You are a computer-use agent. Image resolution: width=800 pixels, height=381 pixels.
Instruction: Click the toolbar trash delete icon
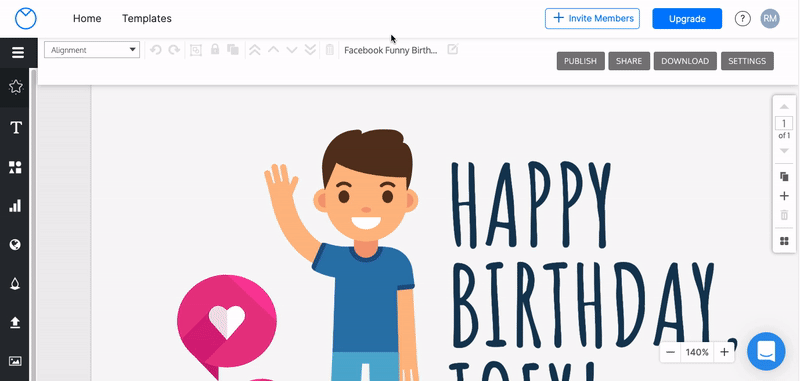click(330, 50)
